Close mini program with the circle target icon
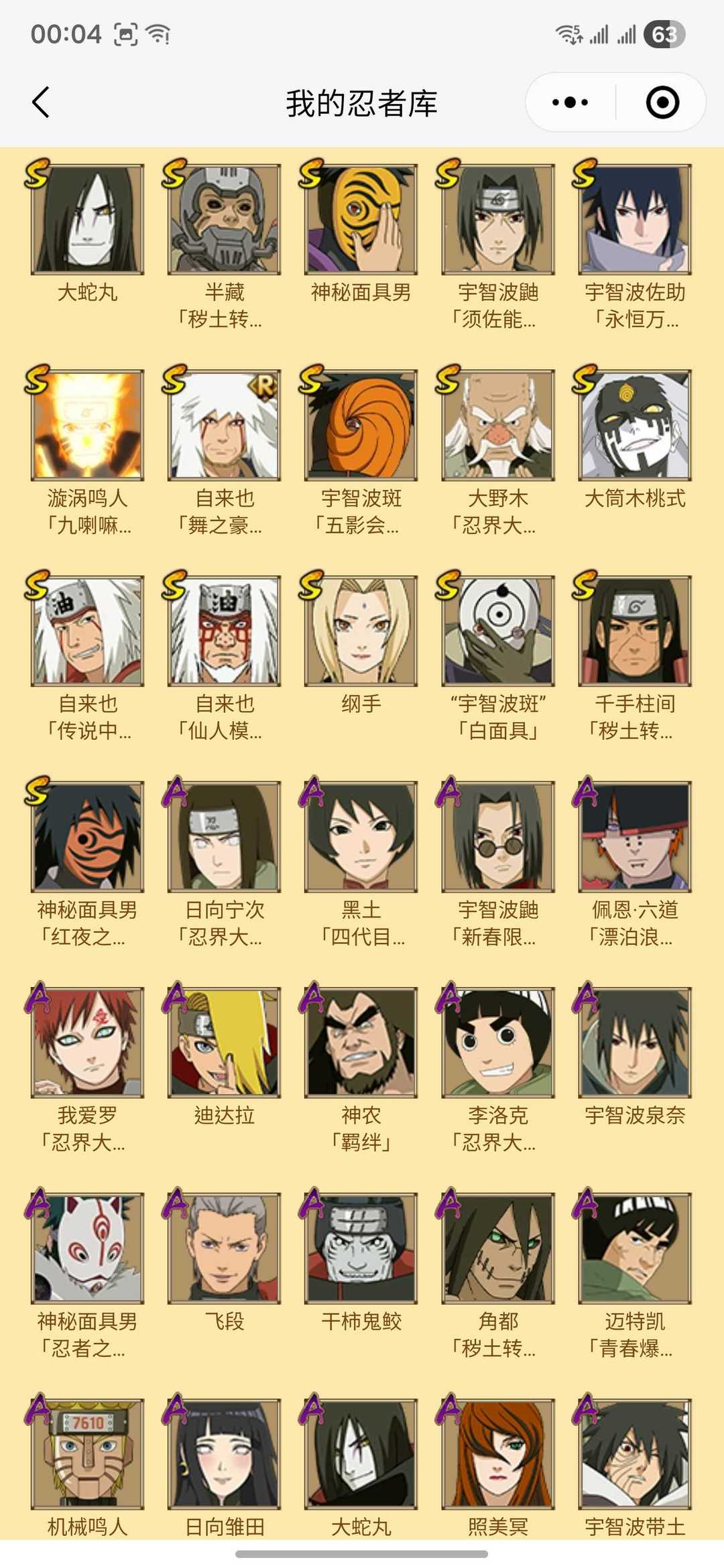 point(662,103)
